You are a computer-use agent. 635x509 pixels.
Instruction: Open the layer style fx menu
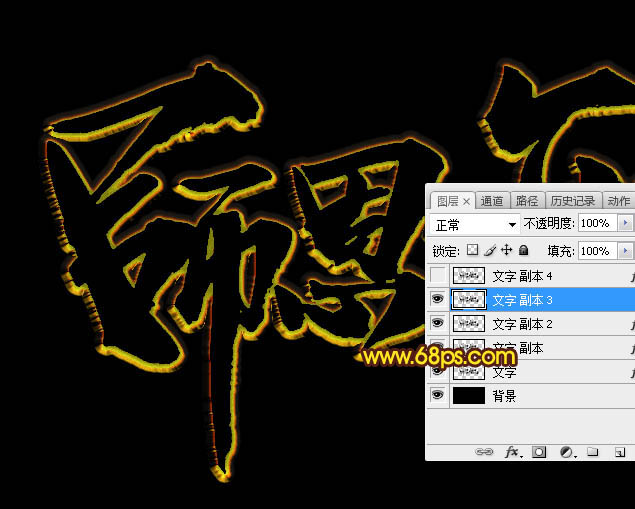tap(513, 452)
